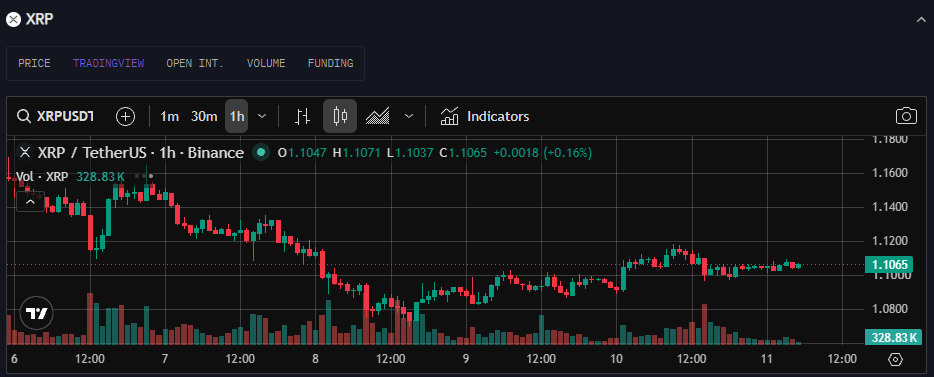Switch to the area chart style

tap(378, 116)
